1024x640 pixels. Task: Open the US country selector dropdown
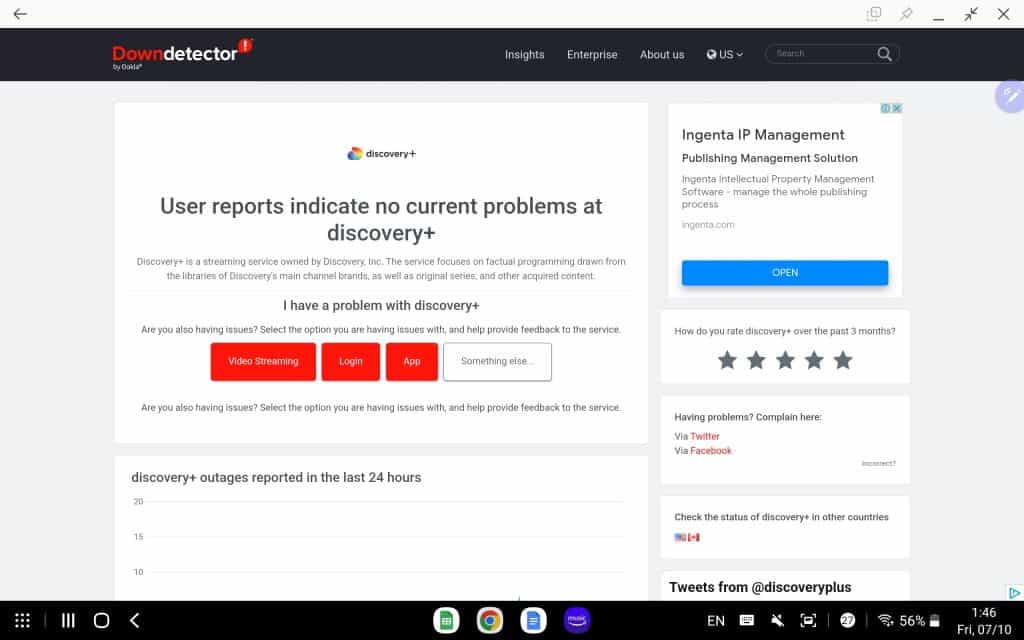point(725,55)
